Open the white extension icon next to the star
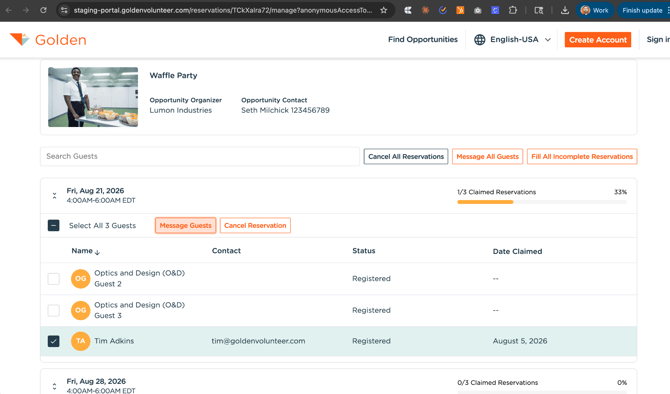 (408, 10)
